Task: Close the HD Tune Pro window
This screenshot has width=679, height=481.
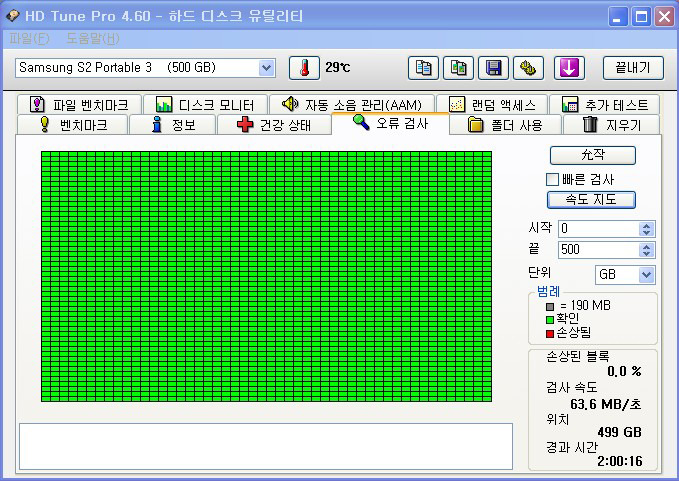Action: 664,17
